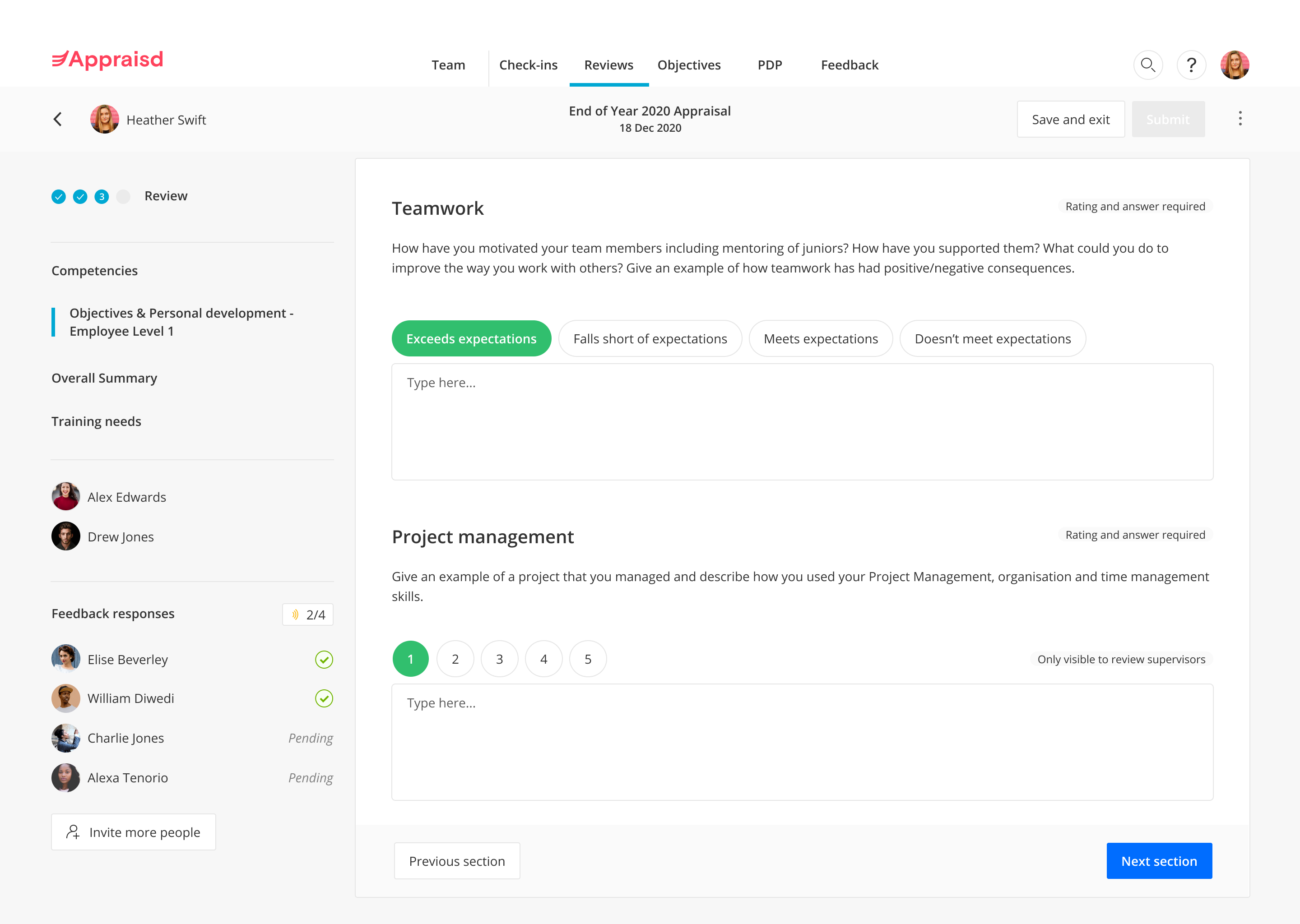Open the search magnifier icon
This screenshot has width=1300, height=924.
click(1148, 65)
